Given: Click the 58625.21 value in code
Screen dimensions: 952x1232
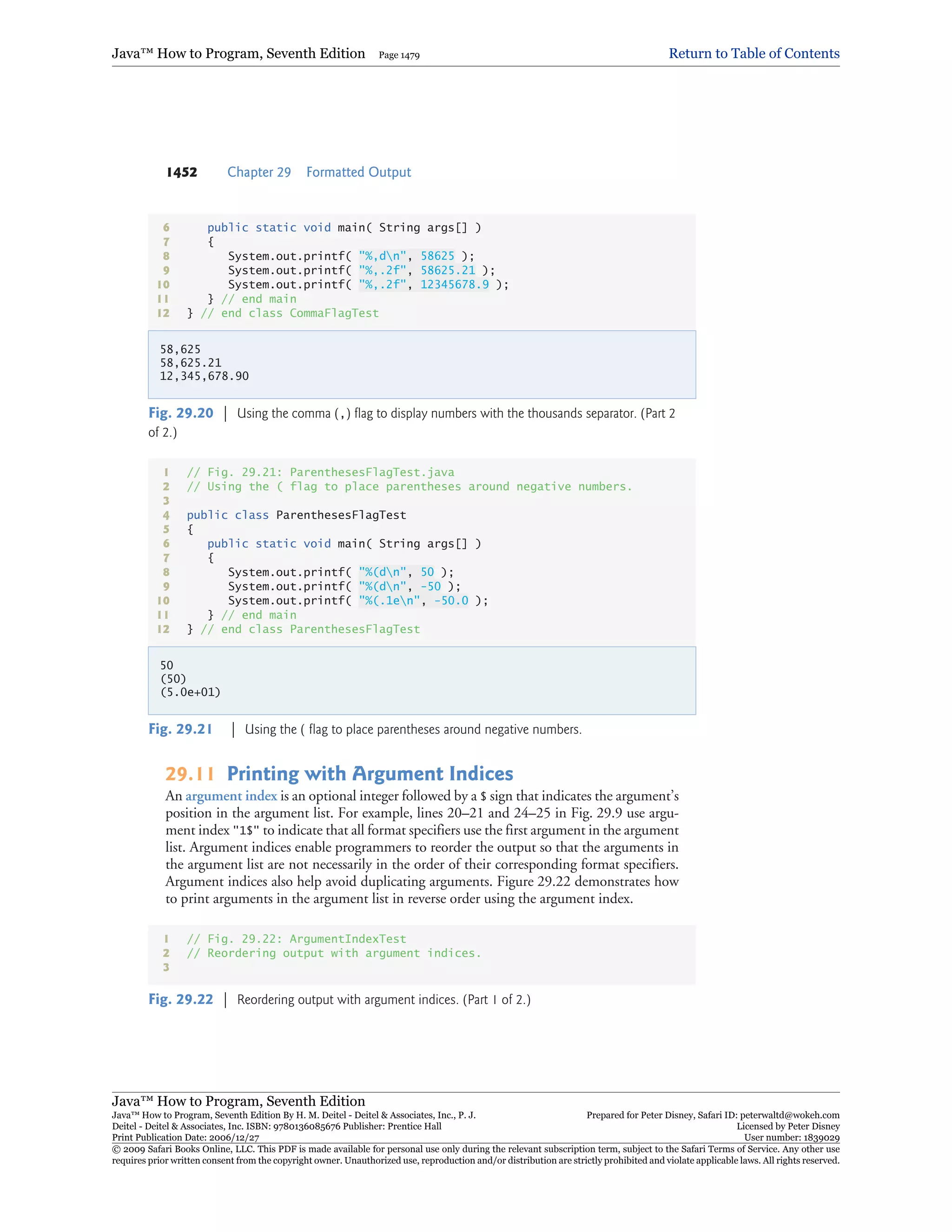Looking at the screenshot, I should tap(448, 270).
